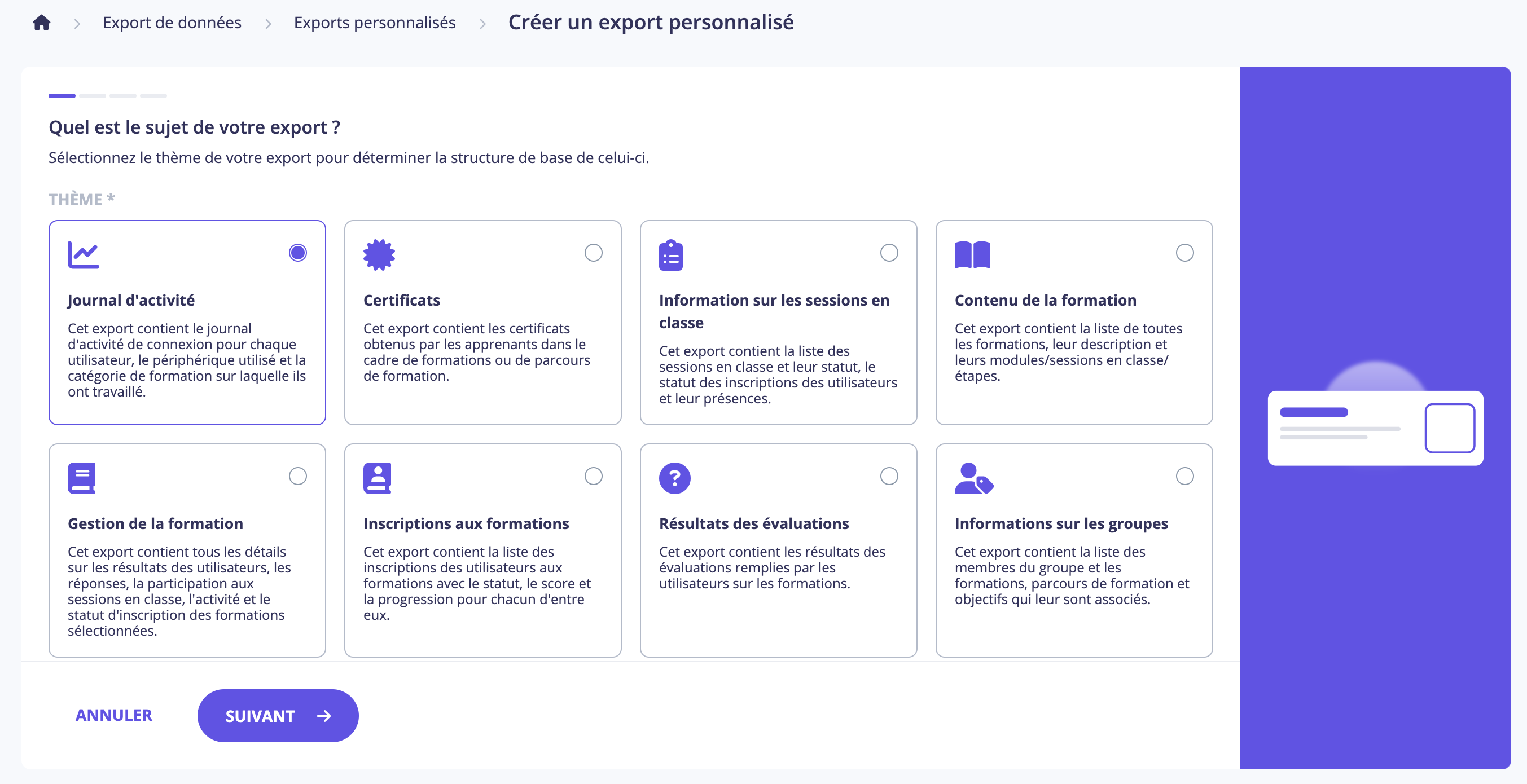Click the Annuler button
Image resolution: width=1527 pixels, height=784 pixels.
point(114,715)
